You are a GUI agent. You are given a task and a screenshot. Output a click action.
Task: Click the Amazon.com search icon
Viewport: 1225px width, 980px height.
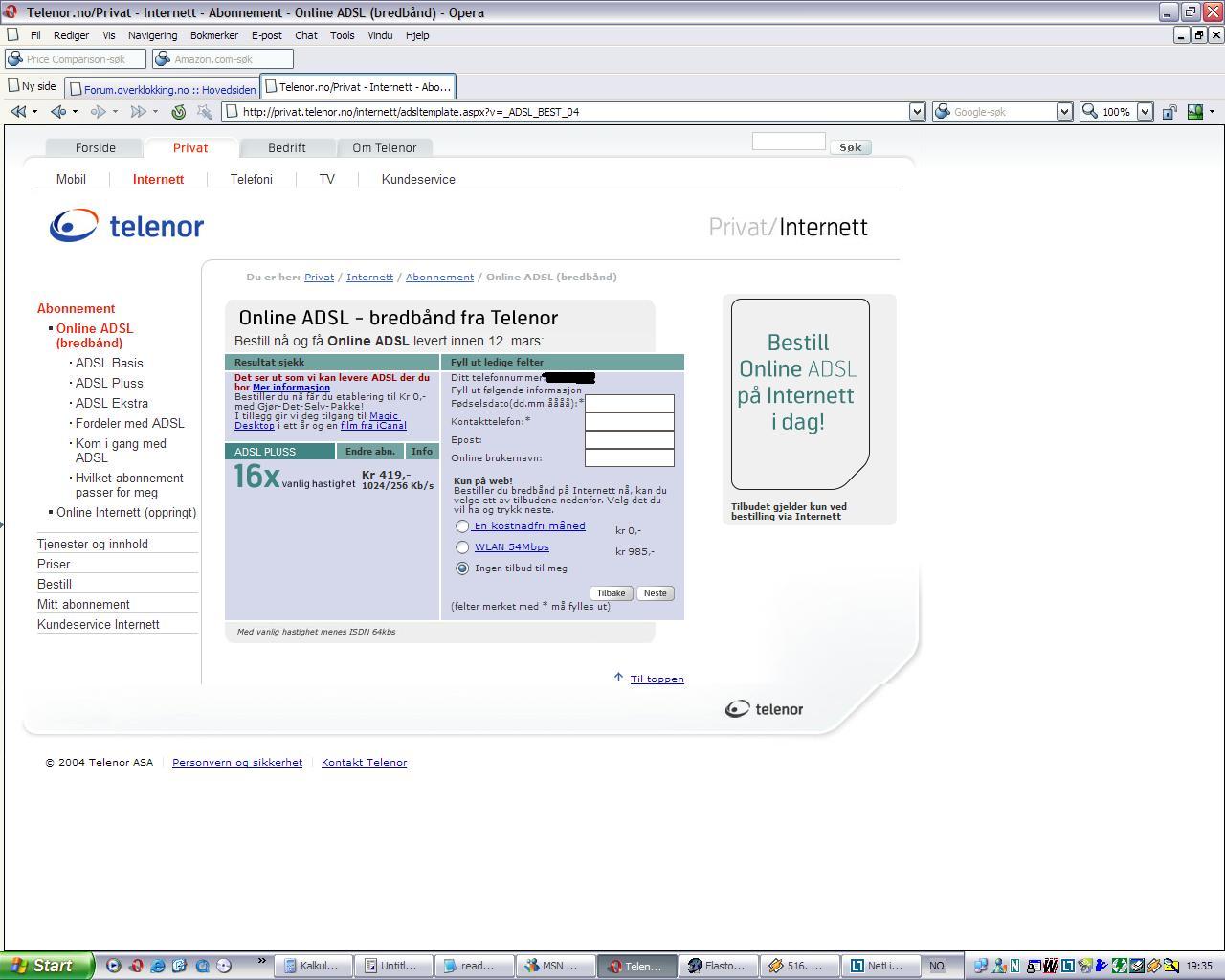[163, 59]
